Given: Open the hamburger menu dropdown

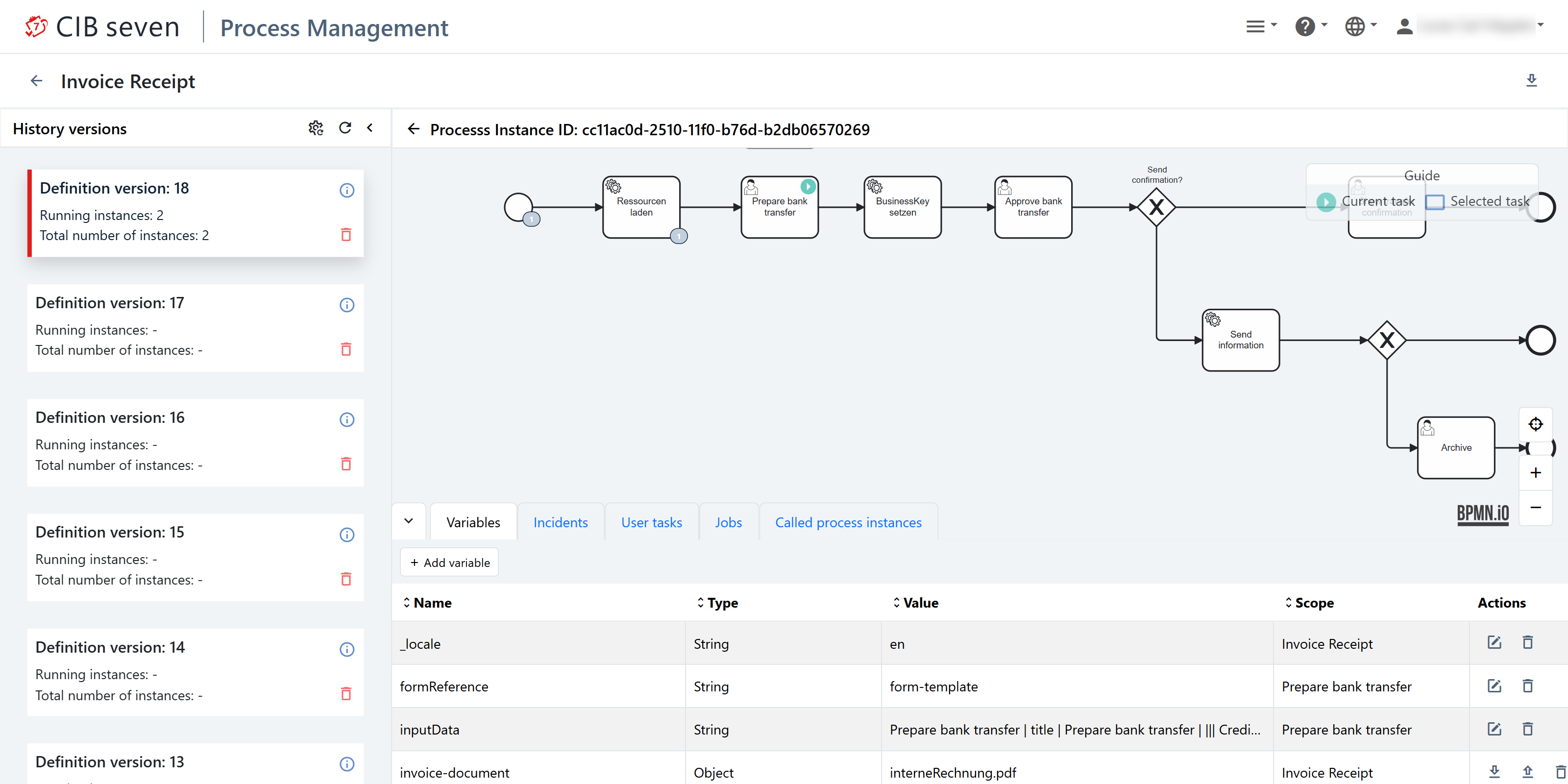Looking at the screenshot, I should point(1261,27).
